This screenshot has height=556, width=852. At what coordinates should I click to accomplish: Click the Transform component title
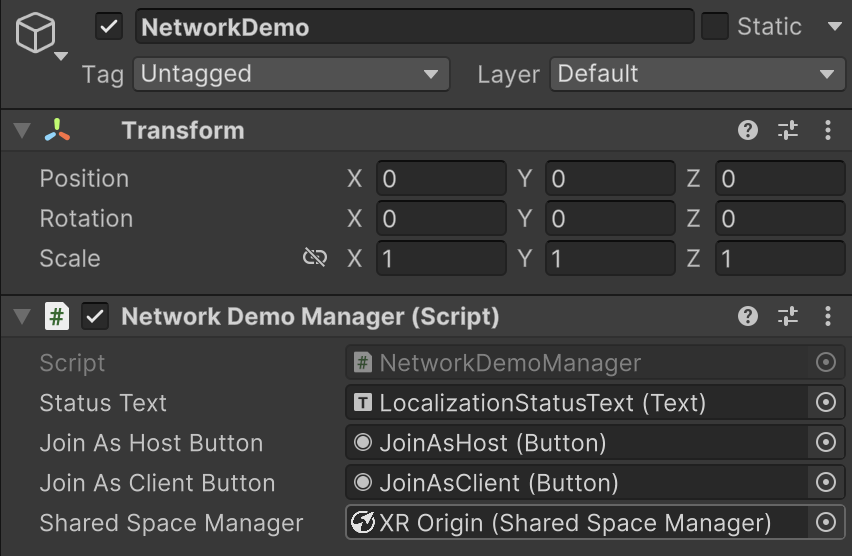point(183,130)
